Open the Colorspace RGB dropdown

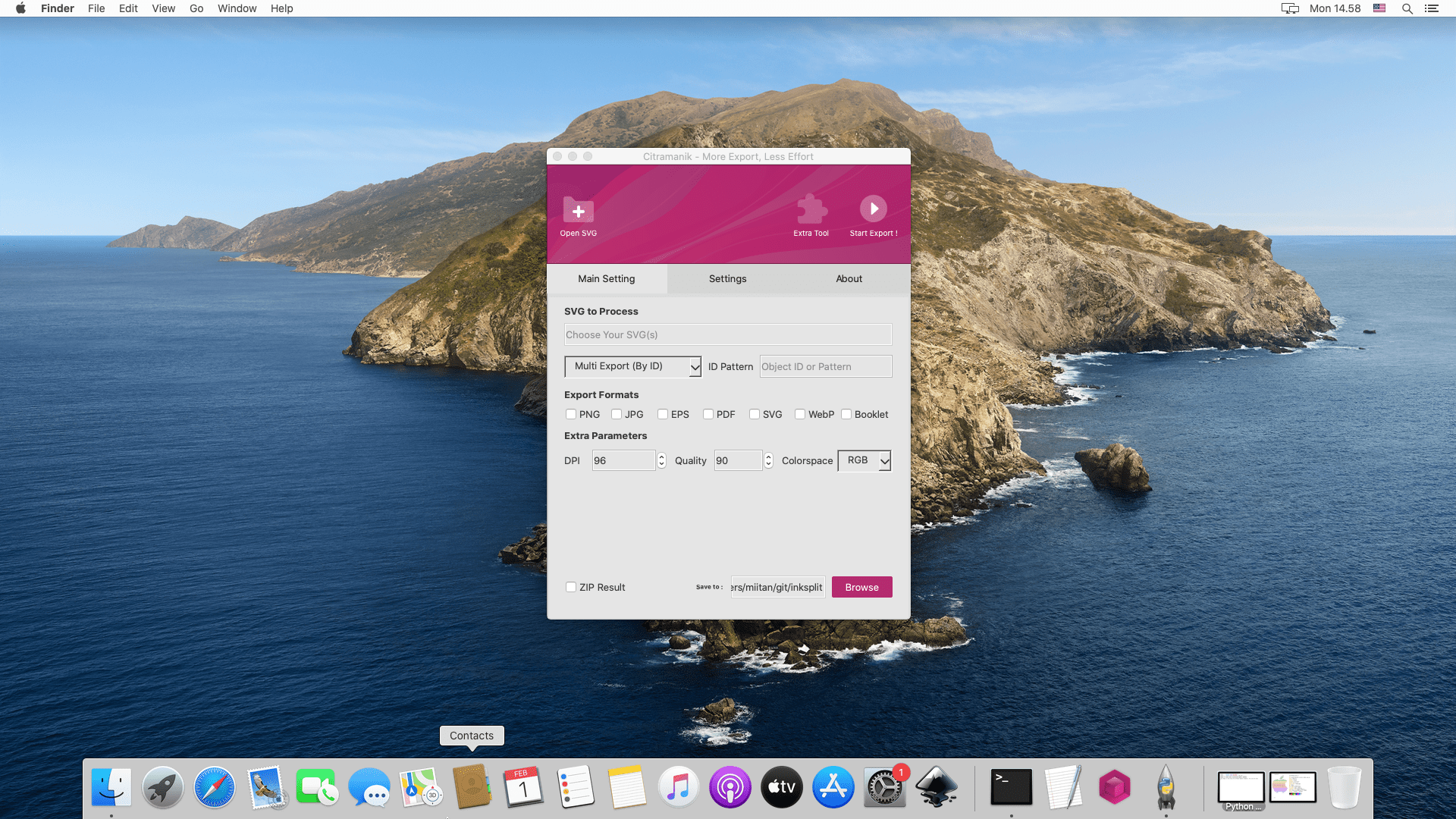(864, 460)
